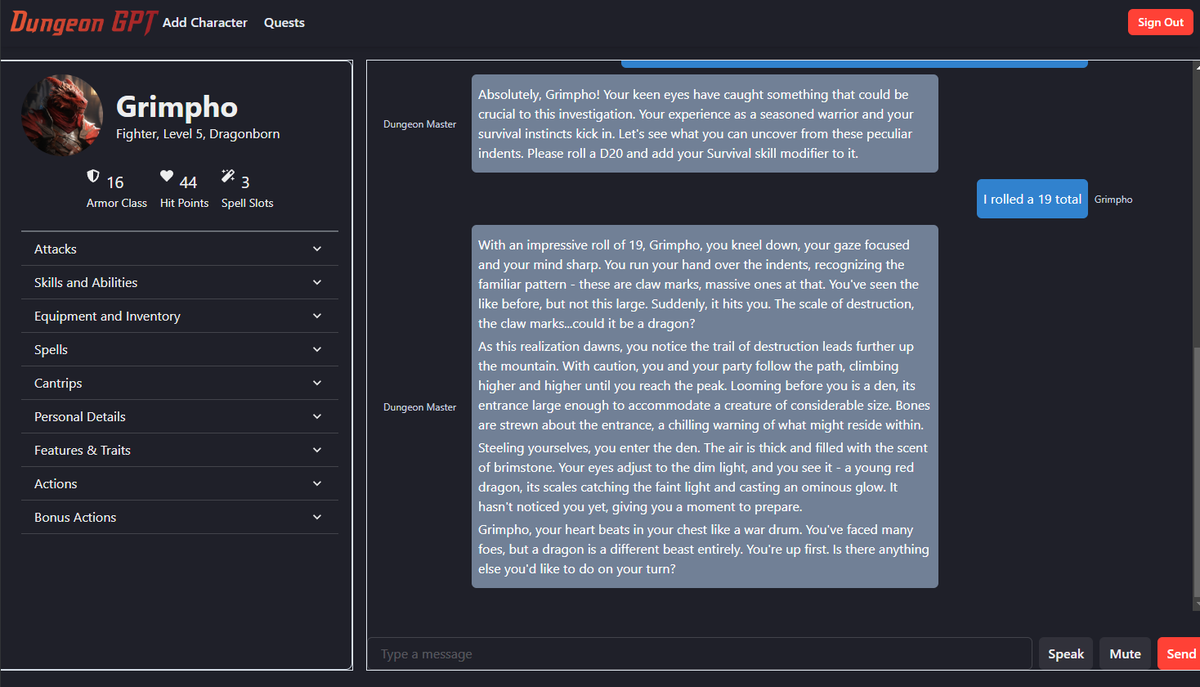The width and height of the screenshot is (1200, 687).
Task: Expand the Skills and Abilities section
Action: 179,283
